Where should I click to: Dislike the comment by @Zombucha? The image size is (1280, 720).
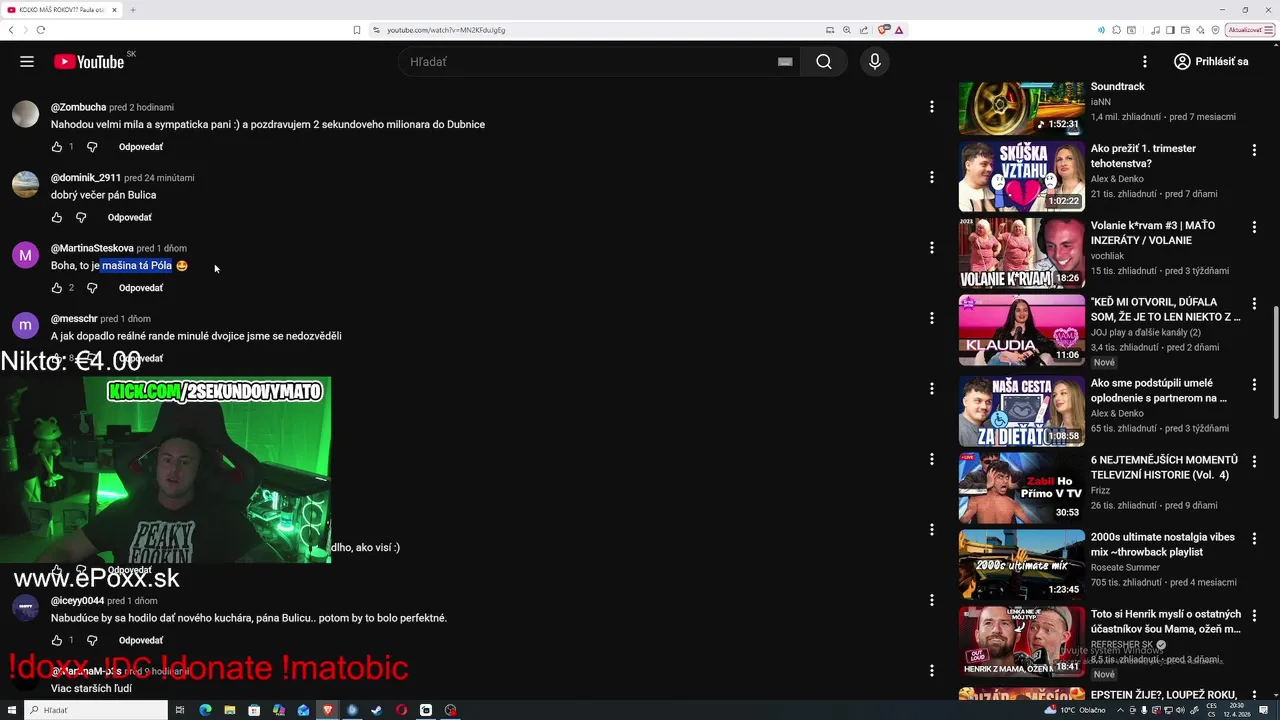(92, 147)
